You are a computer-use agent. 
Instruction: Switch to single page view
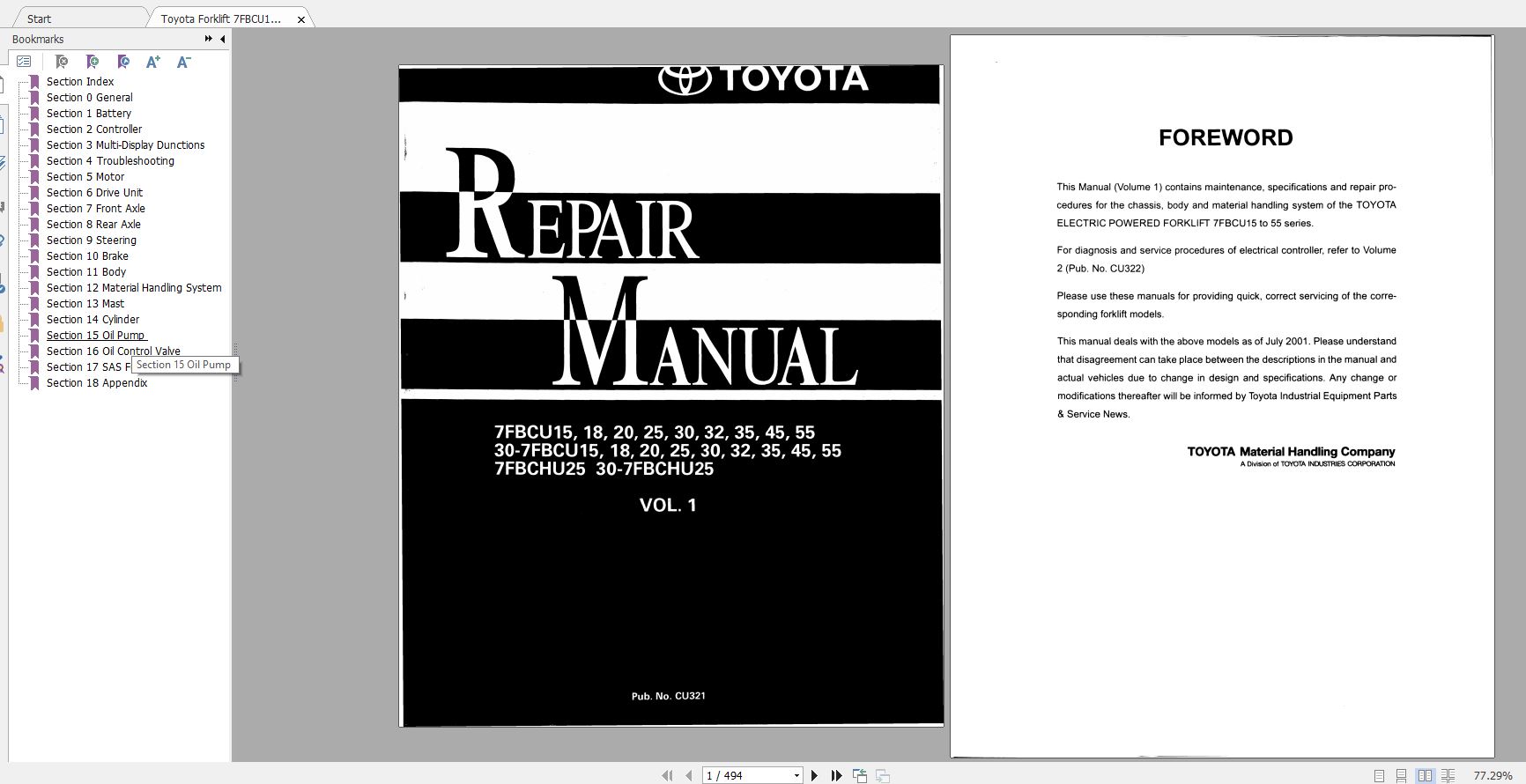click(x=1380, y=776)
